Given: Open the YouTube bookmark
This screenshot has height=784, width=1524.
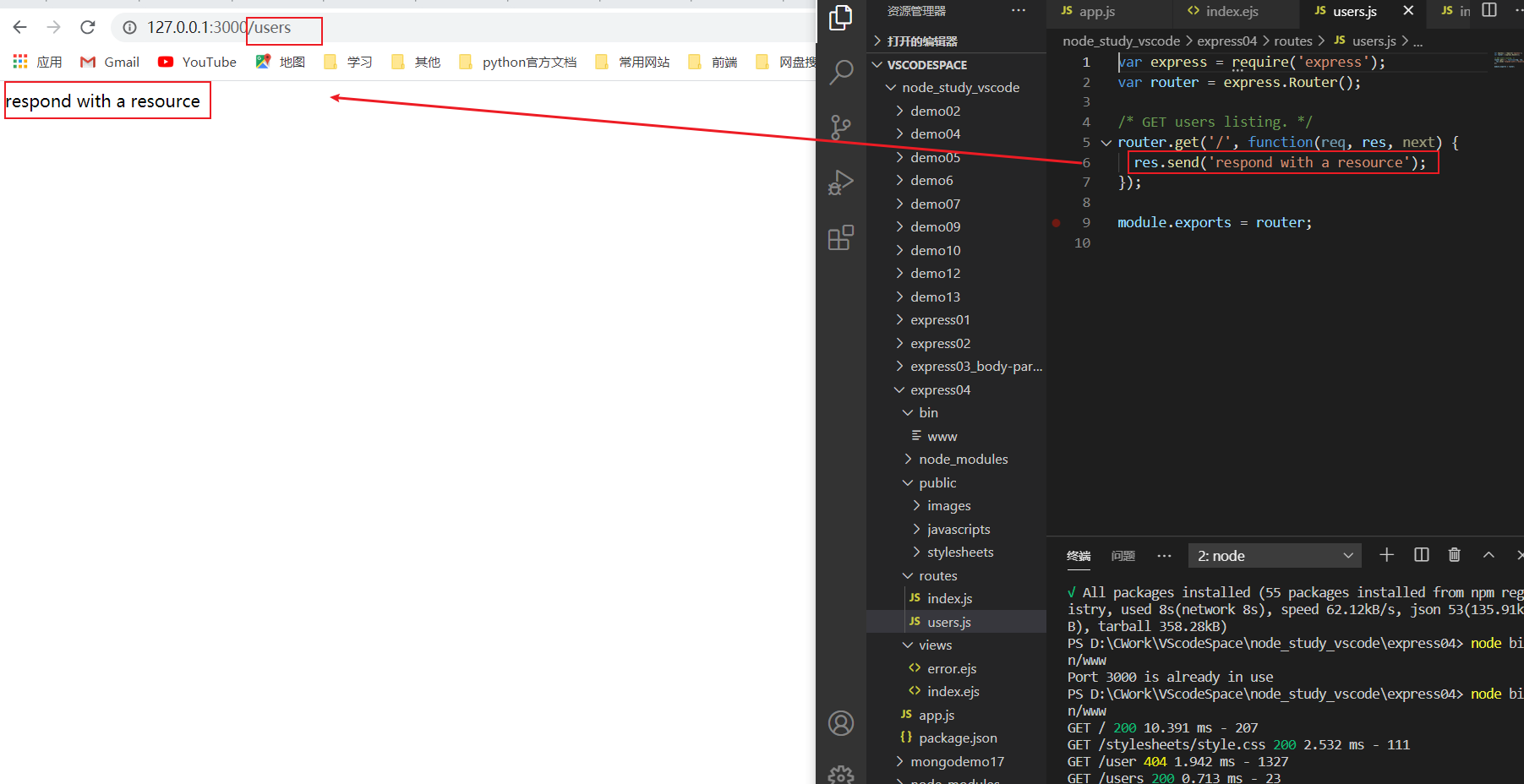Looking at the screenshot, I should (x=198, y=62).
